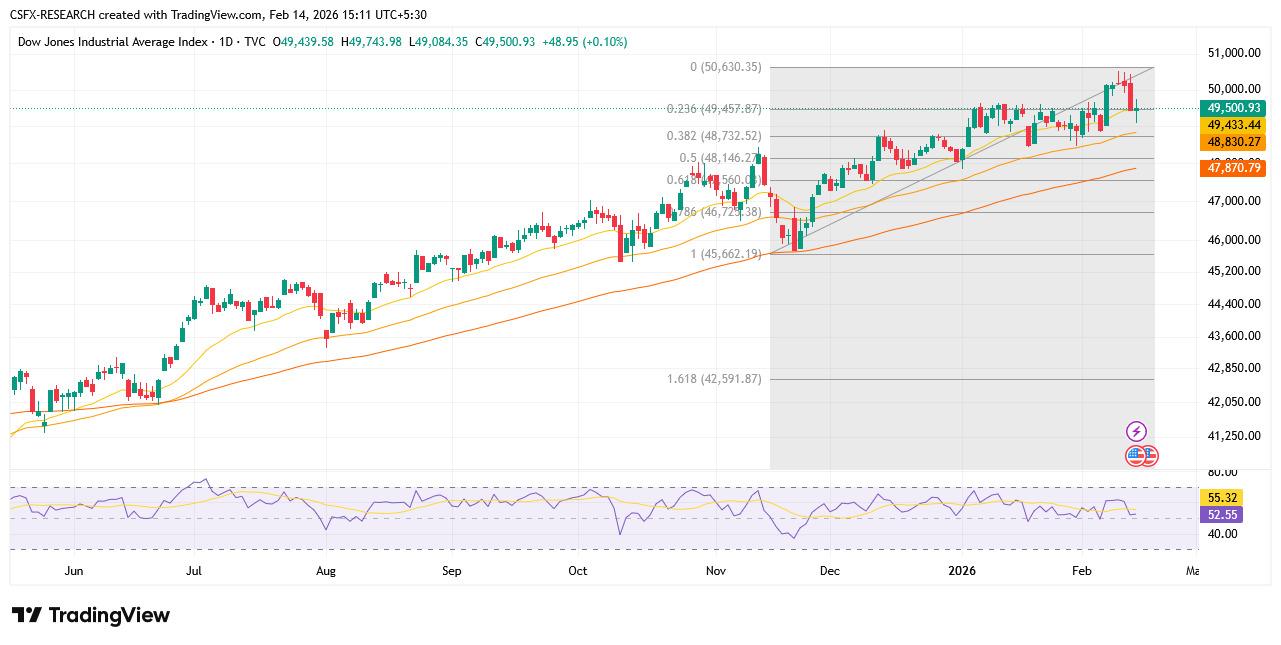Select the dark orange 47,870.79 price label

click(1235, 169)
